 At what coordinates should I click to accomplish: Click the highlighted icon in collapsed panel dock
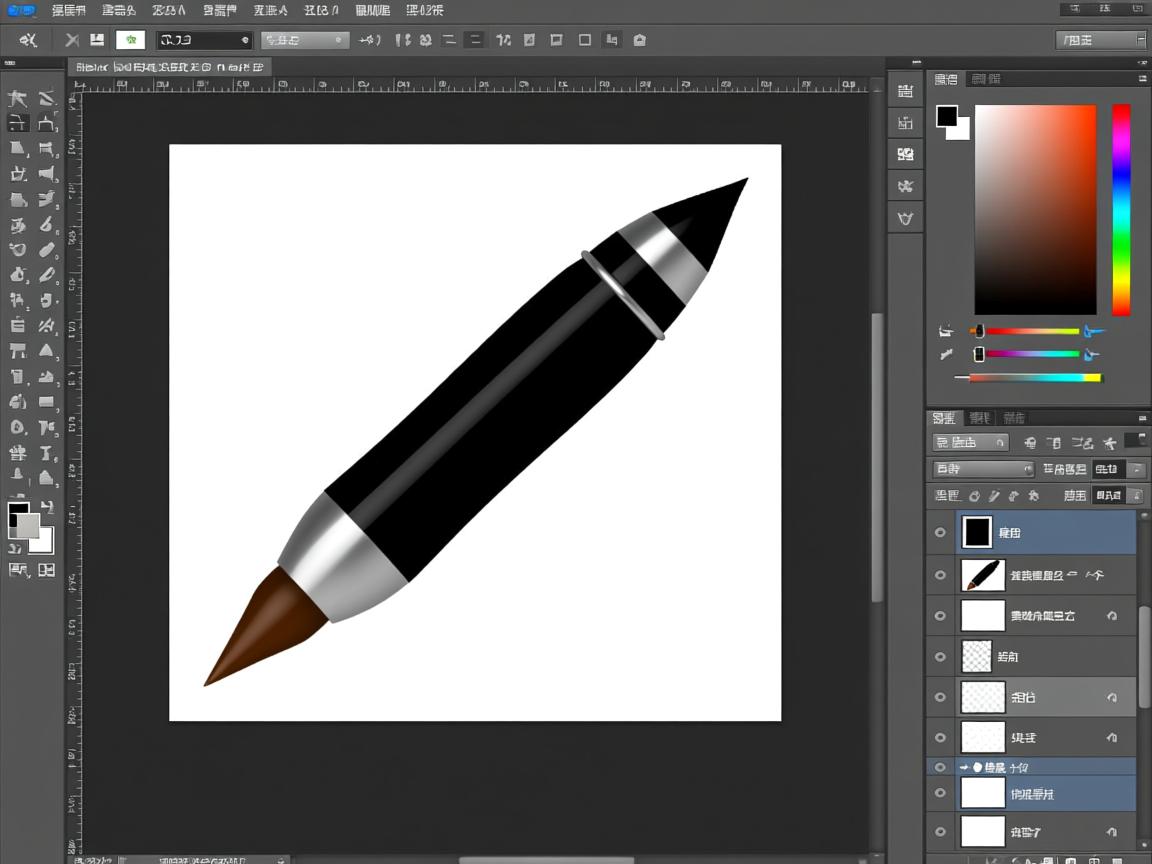click(x=905, y=154)
